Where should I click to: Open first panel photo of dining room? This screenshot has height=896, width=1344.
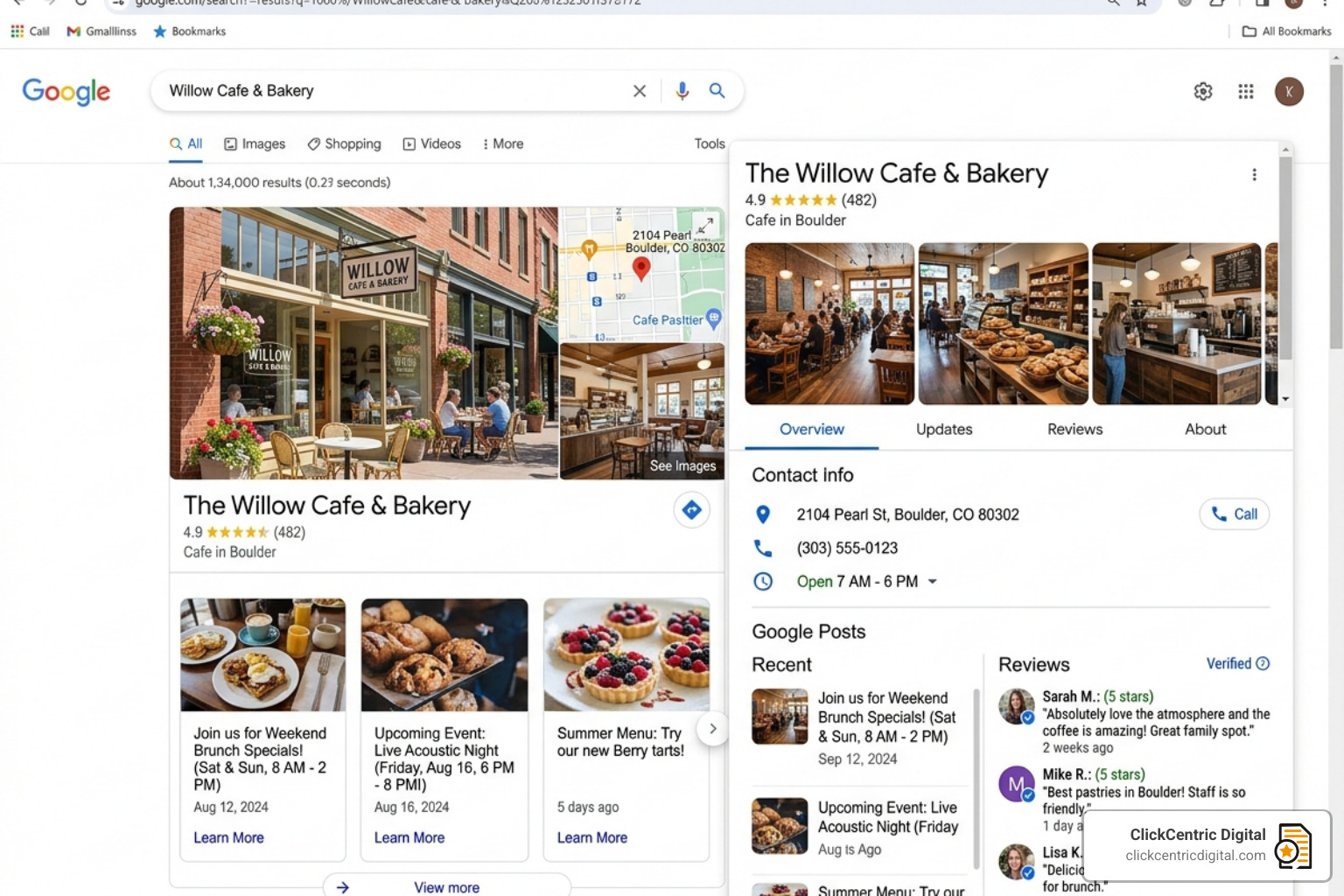[x=829, y=324]
